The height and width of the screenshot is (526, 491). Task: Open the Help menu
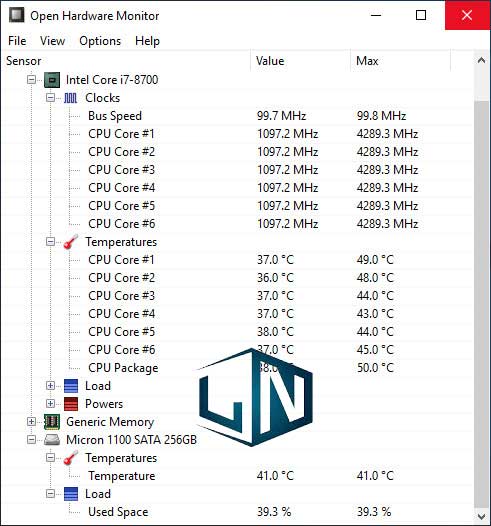(147, 41)
